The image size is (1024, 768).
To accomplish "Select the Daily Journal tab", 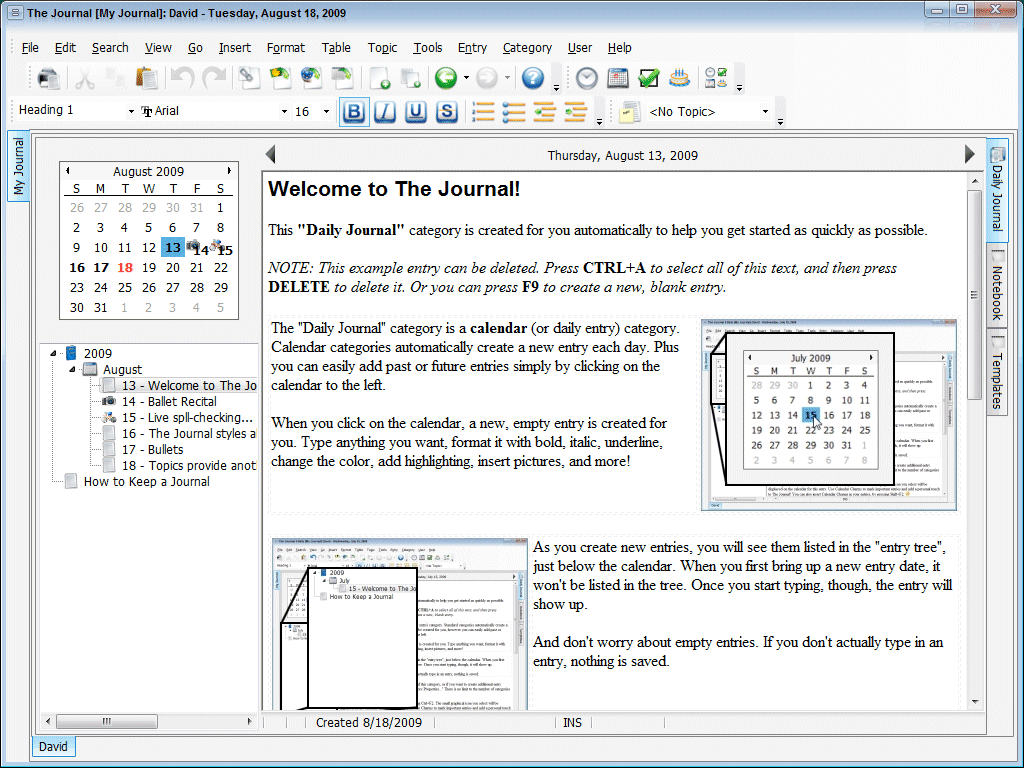I will tap(997, 189).
